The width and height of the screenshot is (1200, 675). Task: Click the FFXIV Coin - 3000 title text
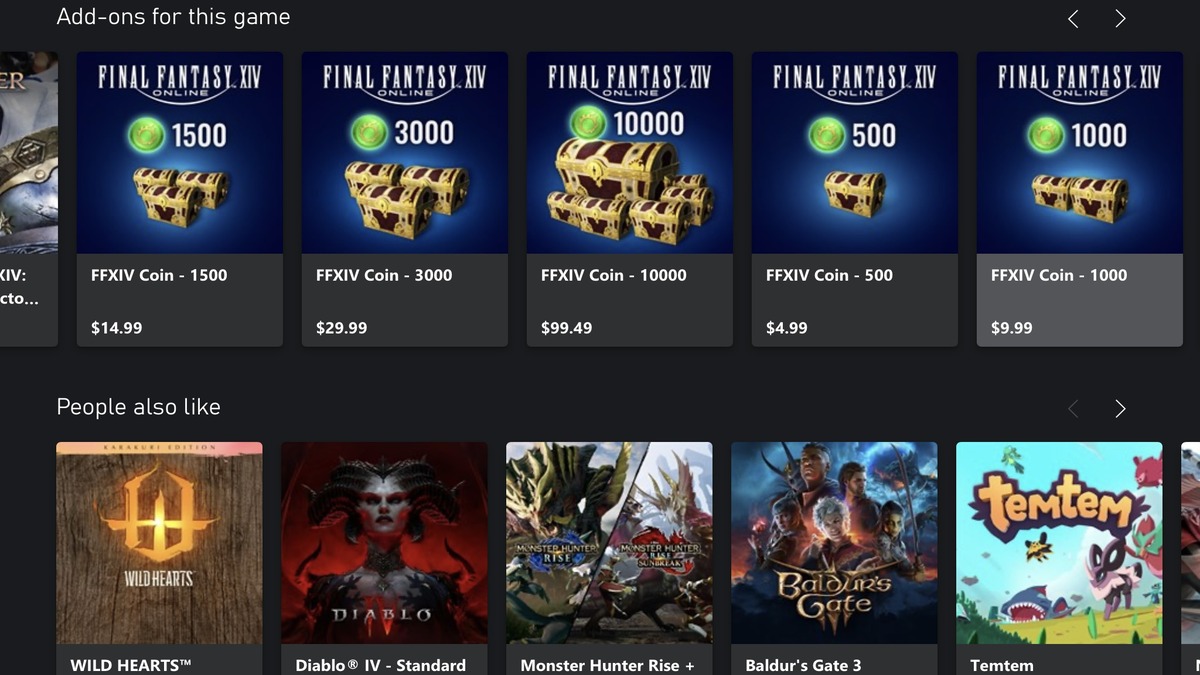[x=384, y=275]
